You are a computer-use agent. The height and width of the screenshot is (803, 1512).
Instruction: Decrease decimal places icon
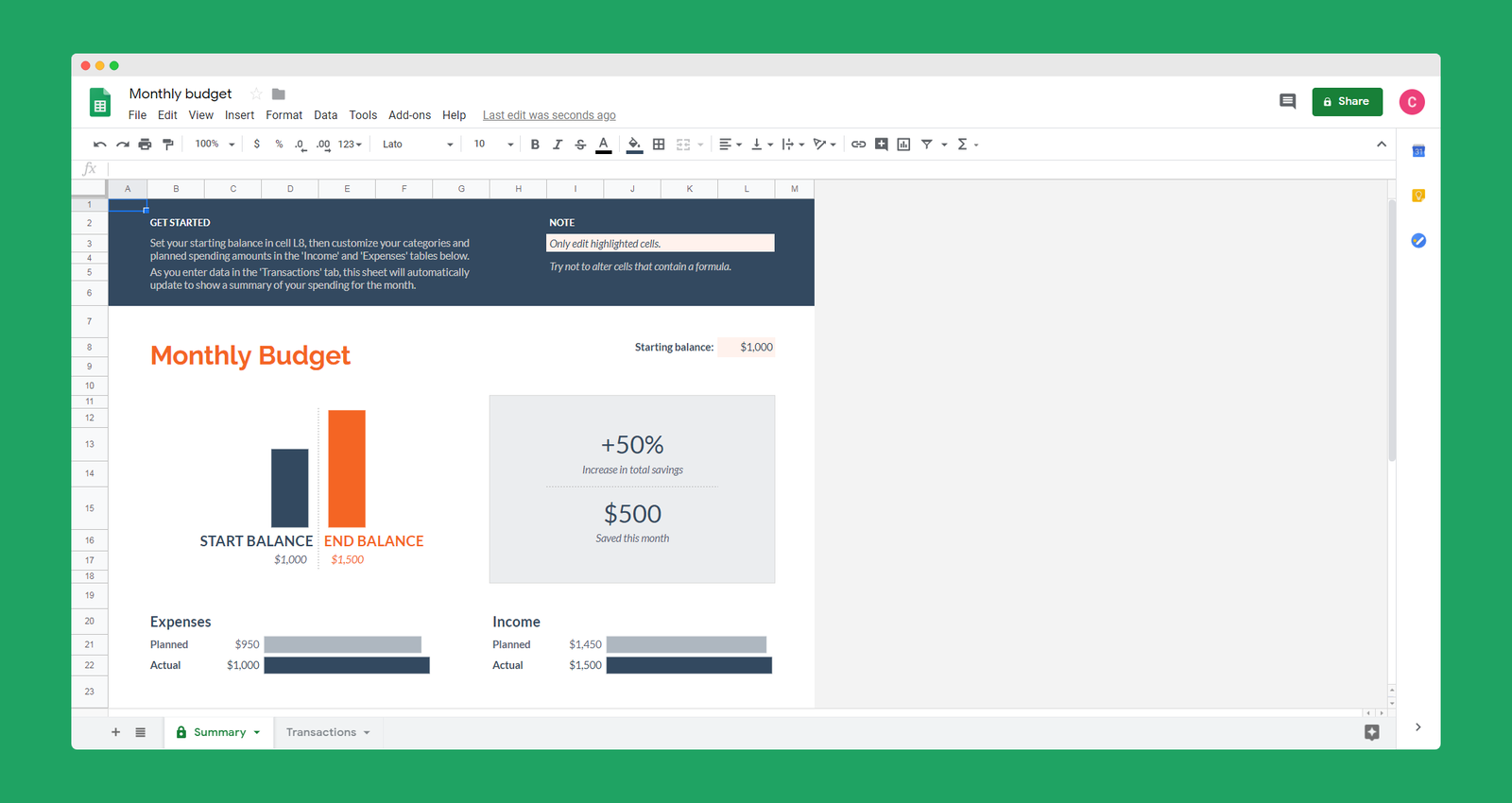pyautogui.click(x=300, y=145)
